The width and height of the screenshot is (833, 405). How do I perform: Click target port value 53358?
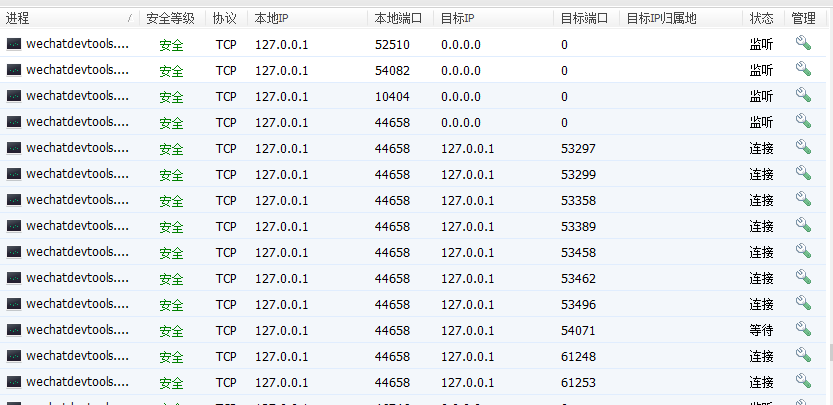(x=578, y=201)
